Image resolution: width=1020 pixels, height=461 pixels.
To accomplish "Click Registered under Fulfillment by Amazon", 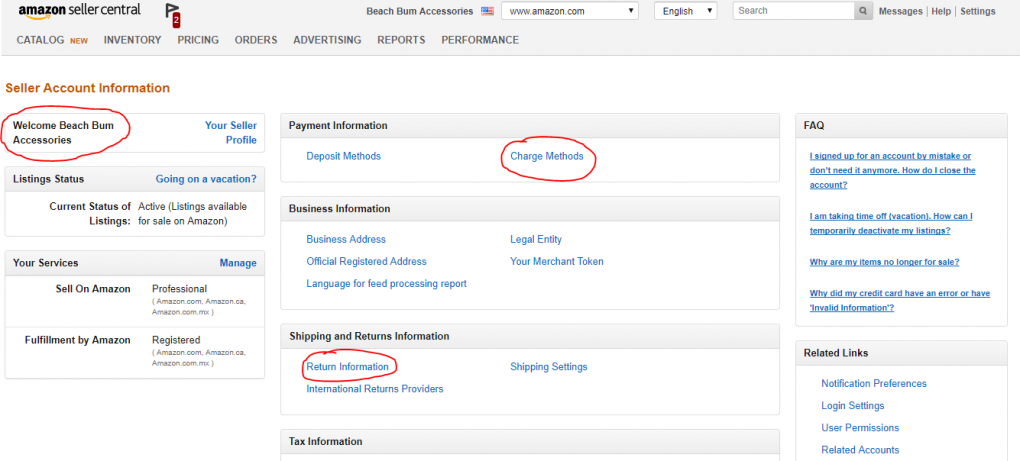I will tap(176, 340).
